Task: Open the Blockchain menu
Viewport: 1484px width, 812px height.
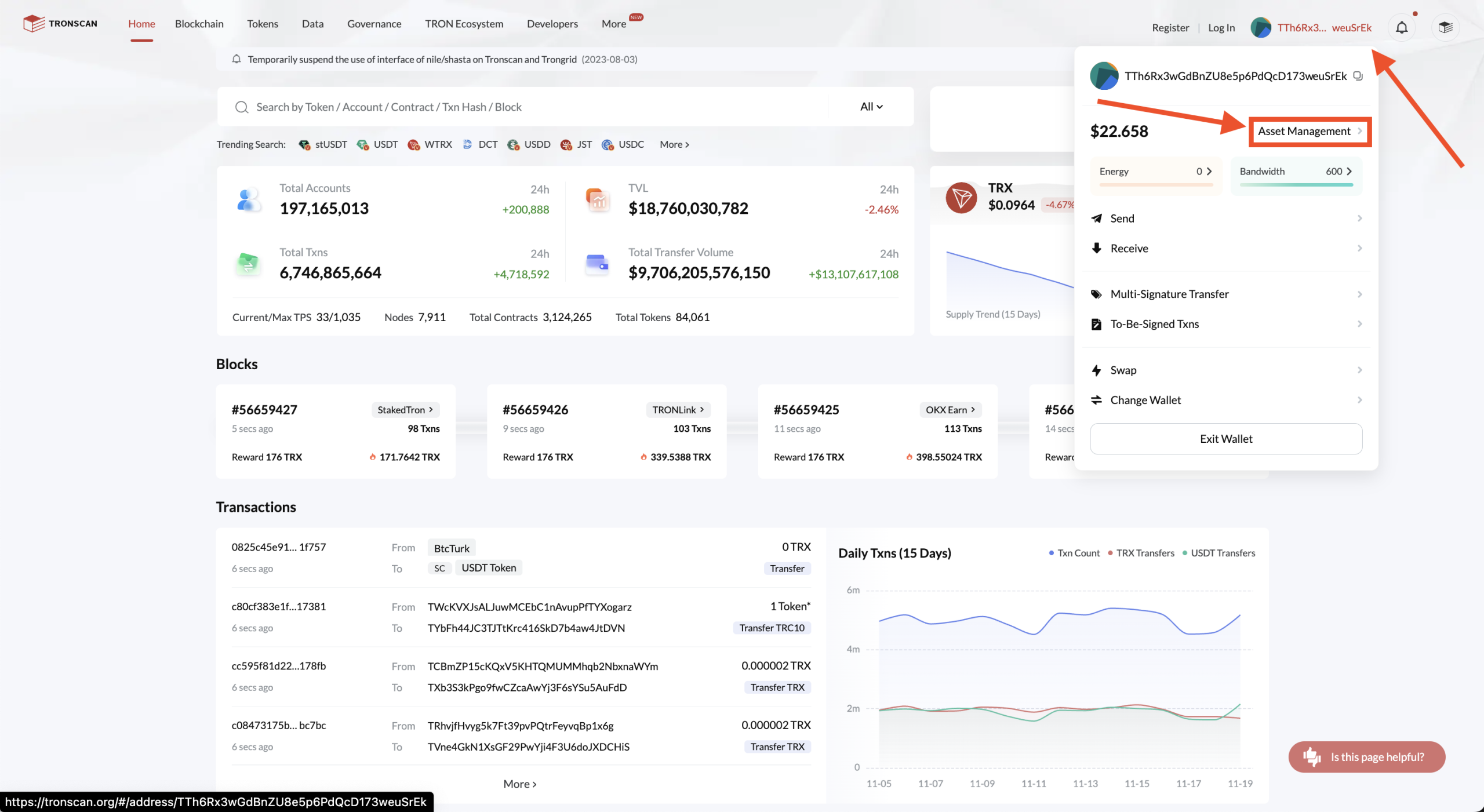Action: pos(199,24)
